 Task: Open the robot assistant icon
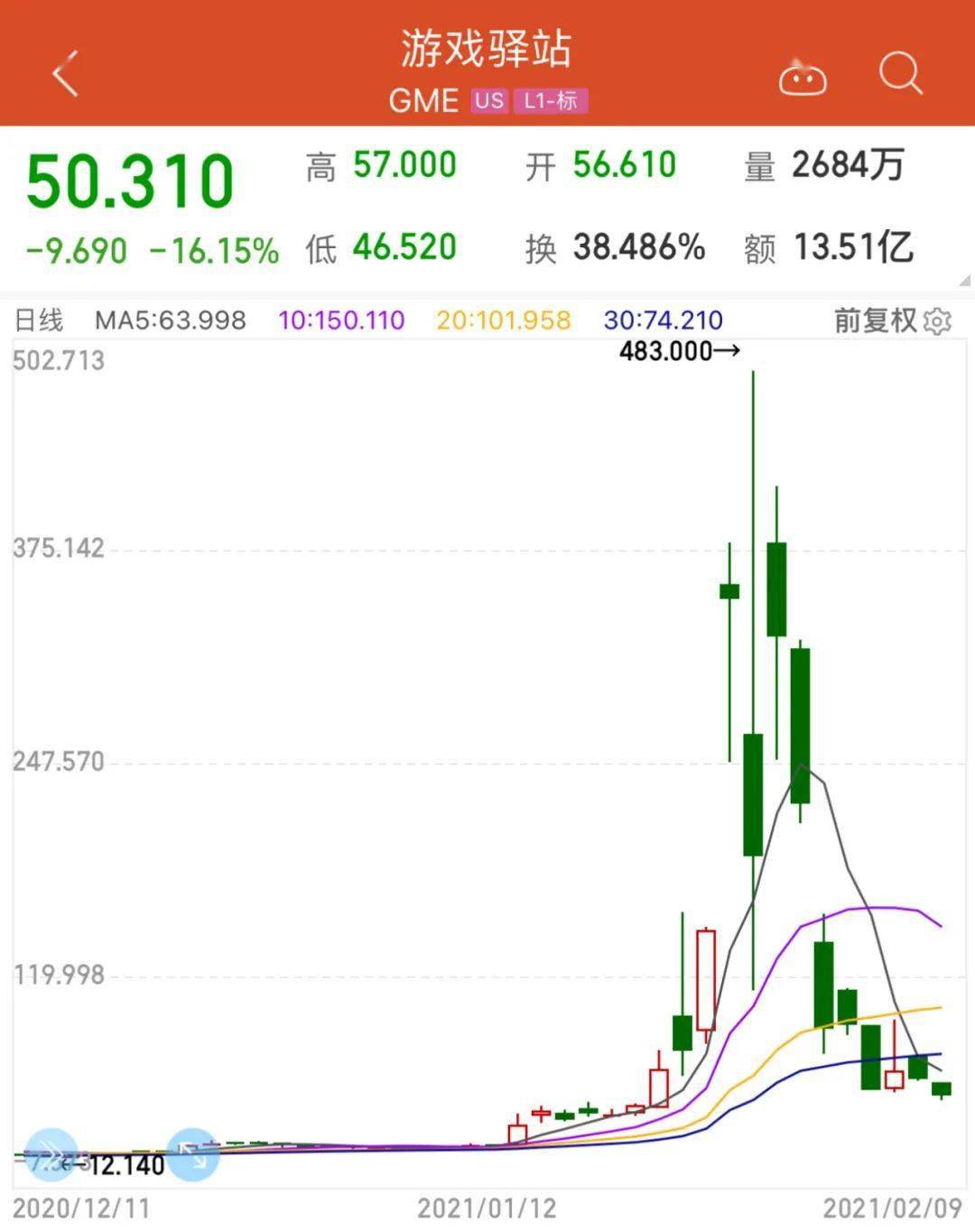tap(803, 78)
